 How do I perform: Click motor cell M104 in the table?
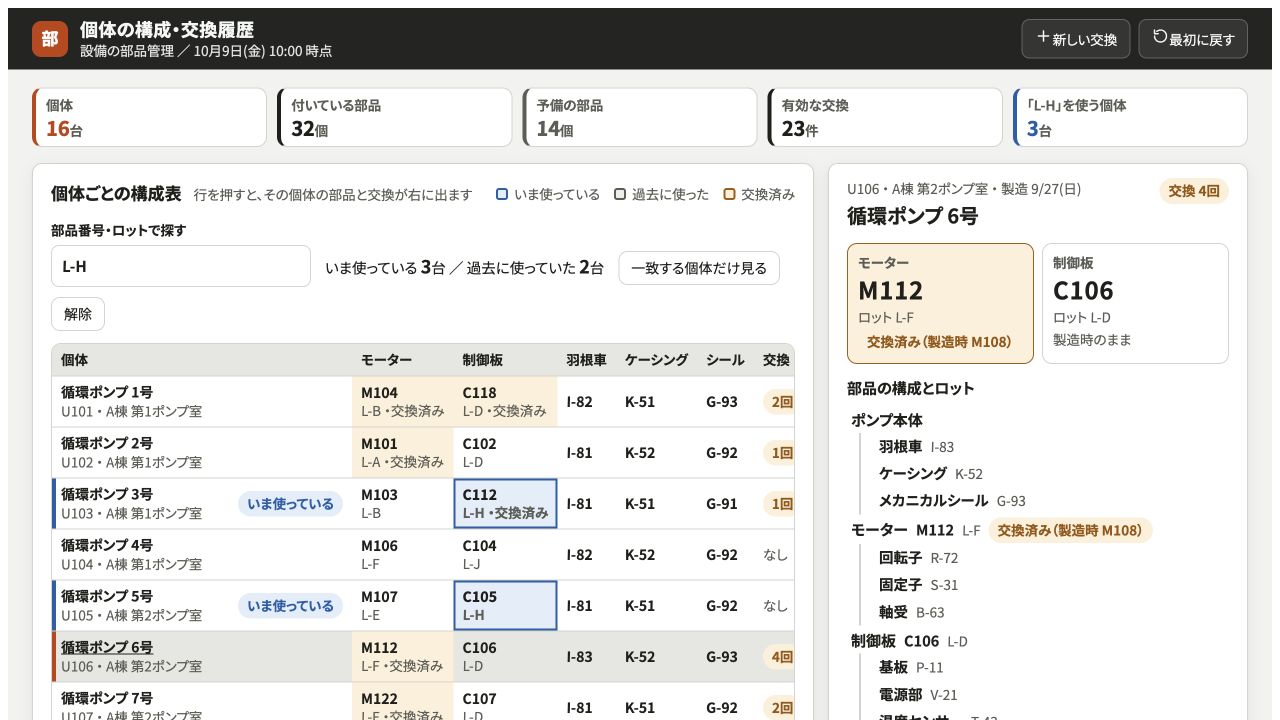[403, 402]
